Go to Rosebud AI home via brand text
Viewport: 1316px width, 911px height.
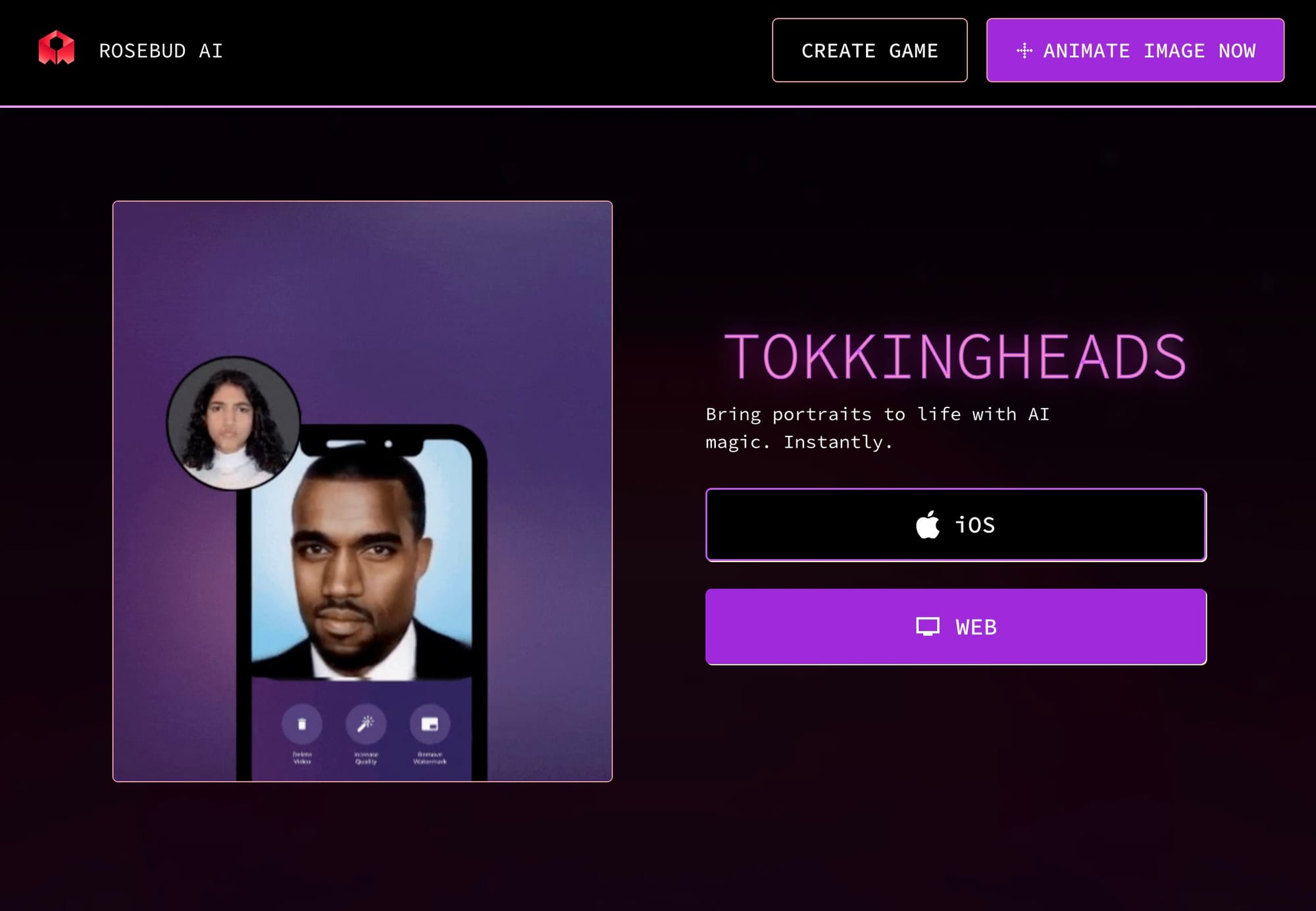pyautogui.click(x=161, y=51)
